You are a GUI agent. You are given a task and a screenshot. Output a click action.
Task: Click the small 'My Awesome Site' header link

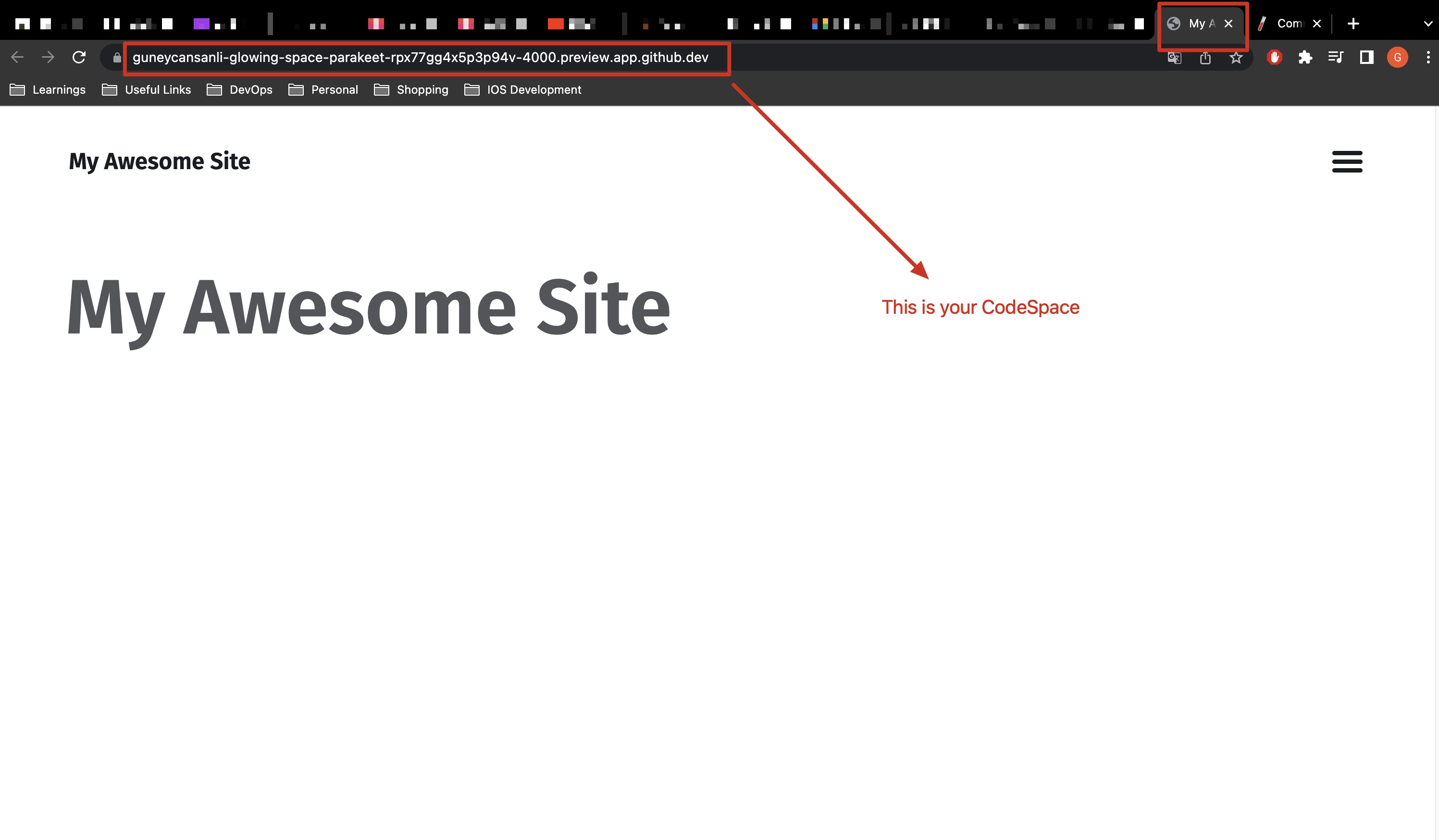click(x=159, y=161)
